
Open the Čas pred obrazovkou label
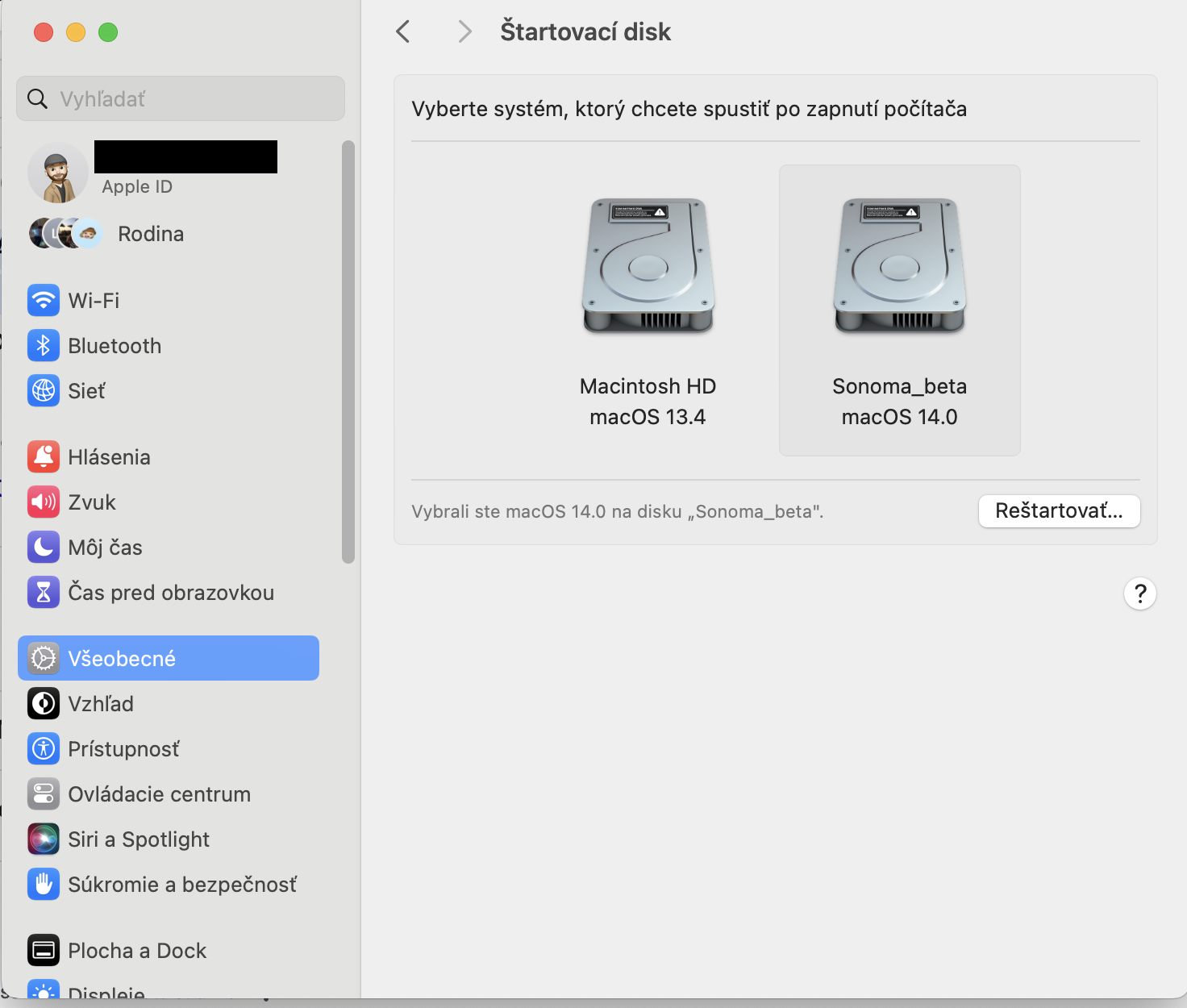click(x=172, y=593)
